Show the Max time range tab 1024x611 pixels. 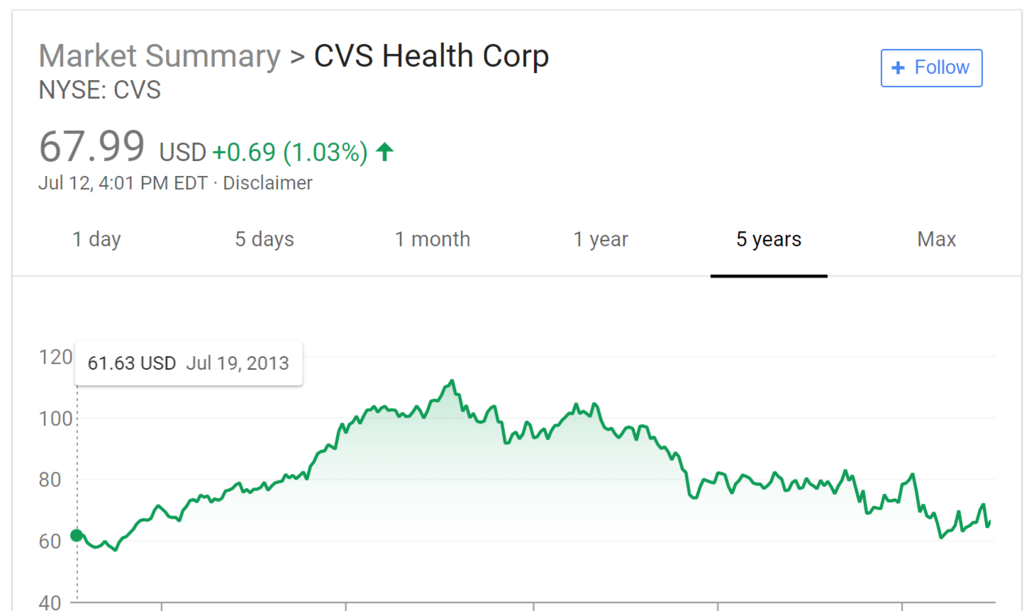coord(937,240)
